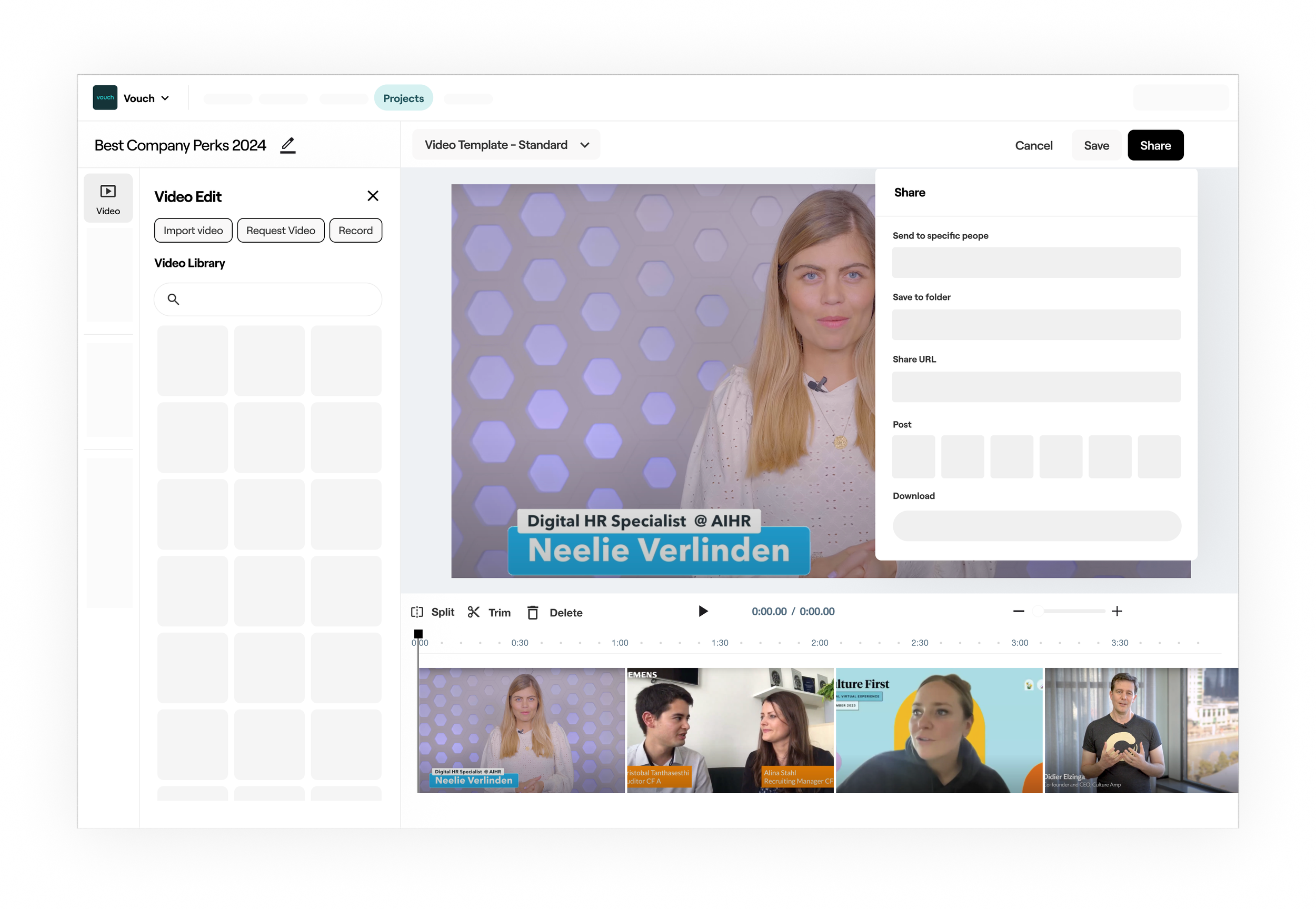Viewport: 1316px width, 909px height.
Task: Click the Trim scissors icon
Action: 473,612
